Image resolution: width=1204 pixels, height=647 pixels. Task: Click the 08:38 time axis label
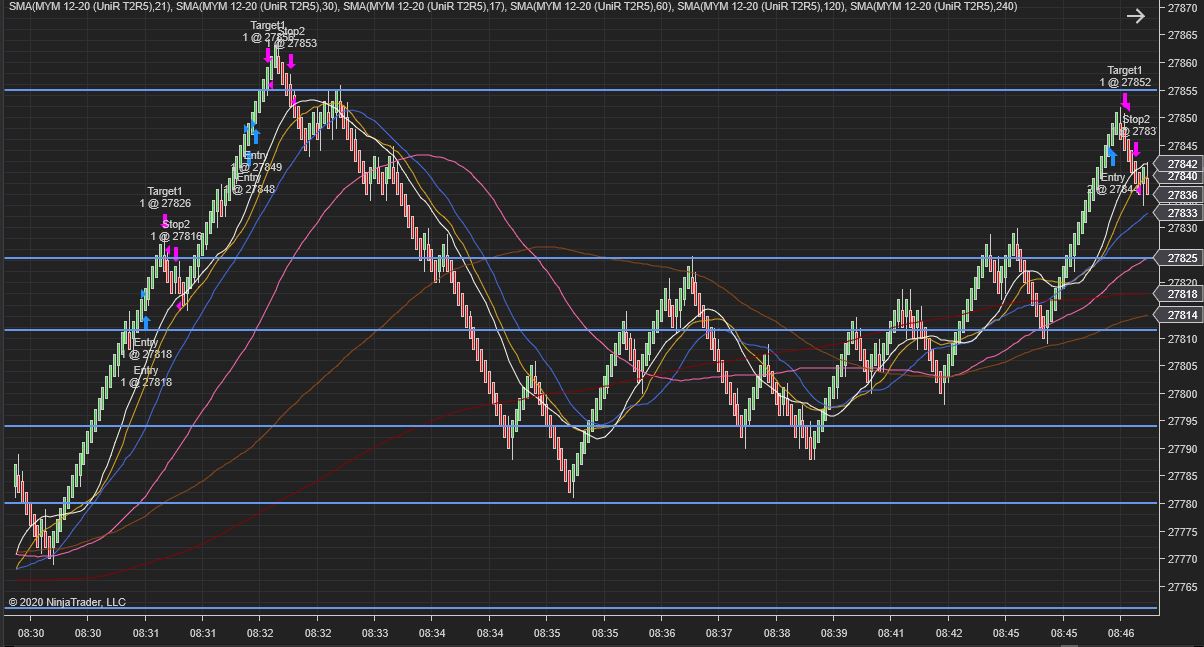coord(777,633)
